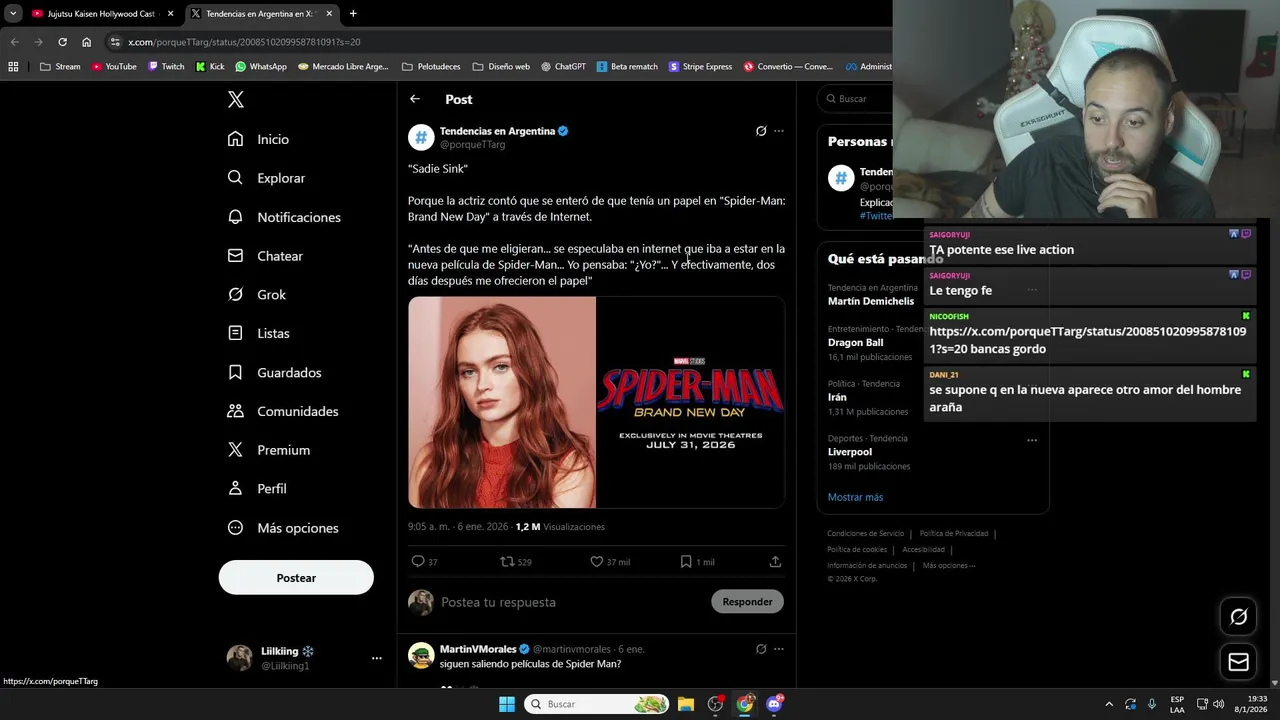1280x720 pixels.
Task: Open File Explorer from taskbar
Action: (686, 704)
